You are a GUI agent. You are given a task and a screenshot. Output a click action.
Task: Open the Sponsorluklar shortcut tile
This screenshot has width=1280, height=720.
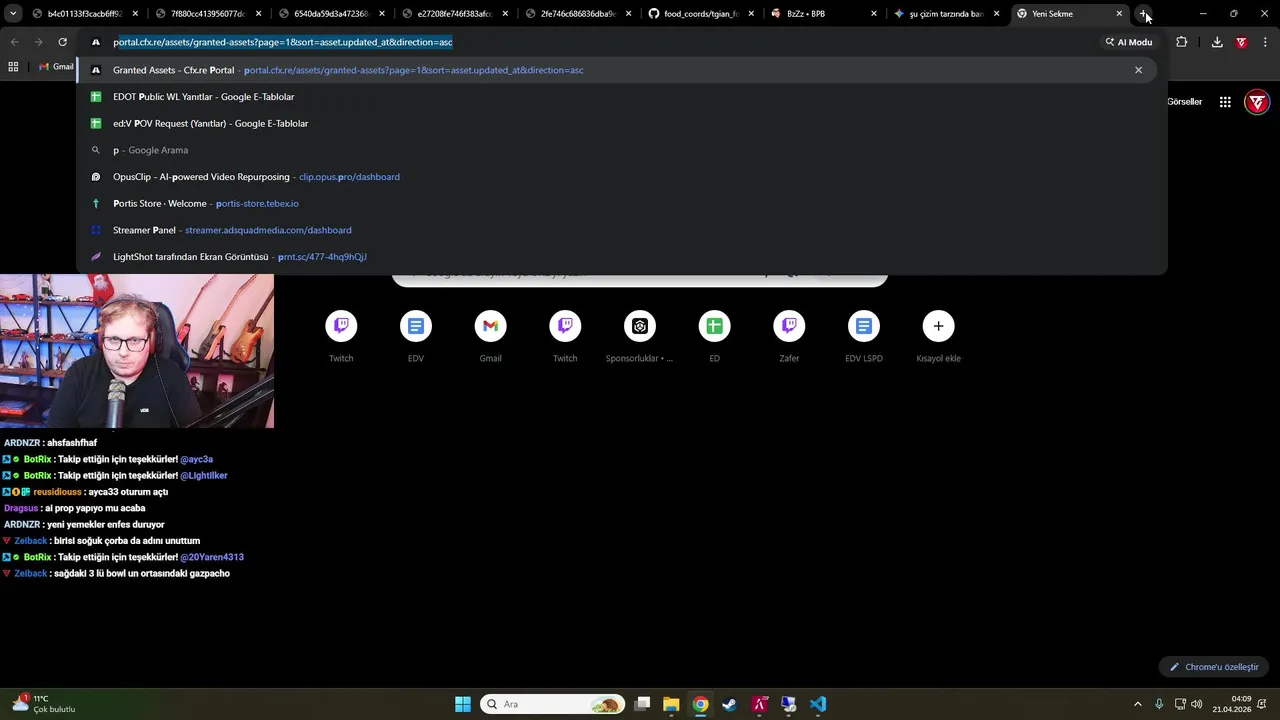point(640,337)
